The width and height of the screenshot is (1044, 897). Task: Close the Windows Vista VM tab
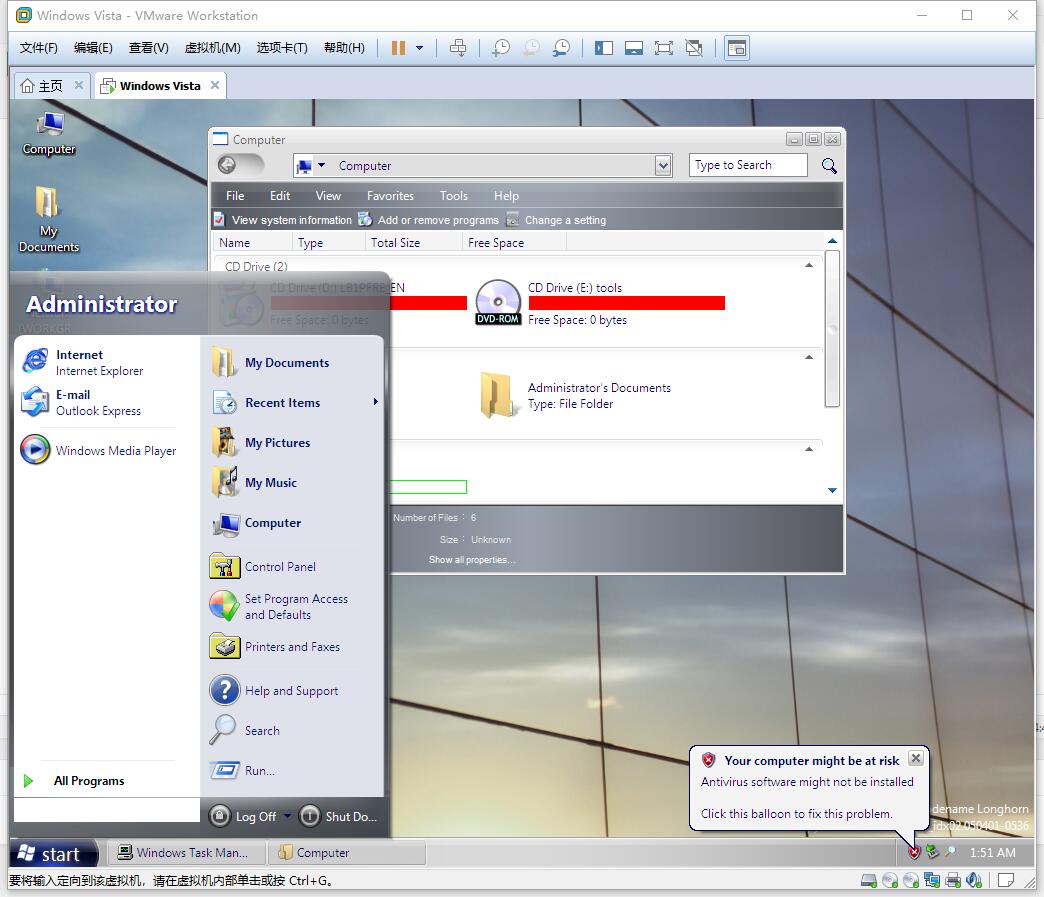pyautogui.click(x=214, y=85)
